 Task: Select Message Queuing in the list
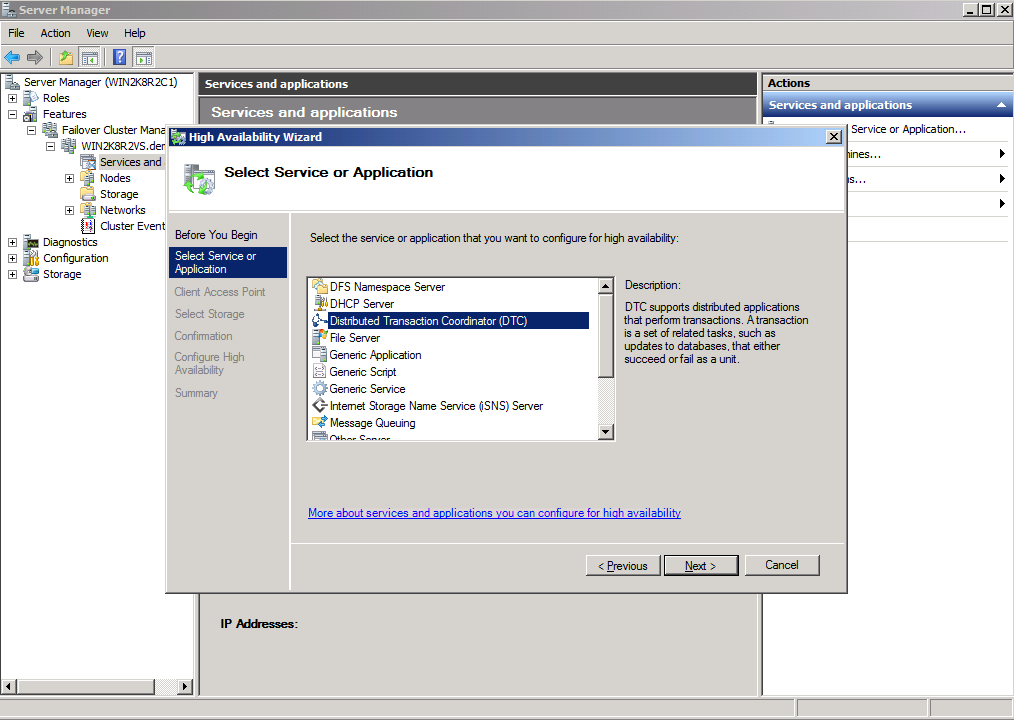pyautogui.click(x=372, y=423)
